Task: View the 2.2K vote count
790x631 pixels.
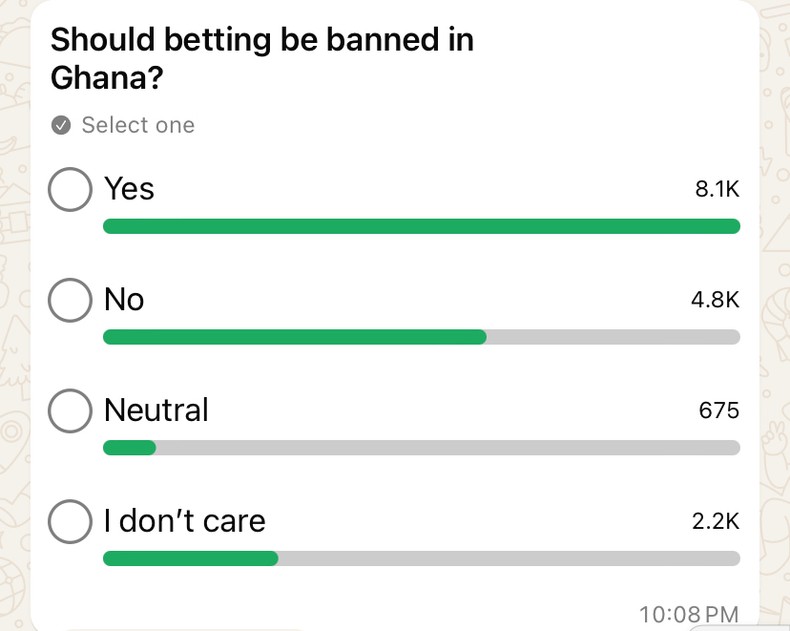Action: pos(716,521)
